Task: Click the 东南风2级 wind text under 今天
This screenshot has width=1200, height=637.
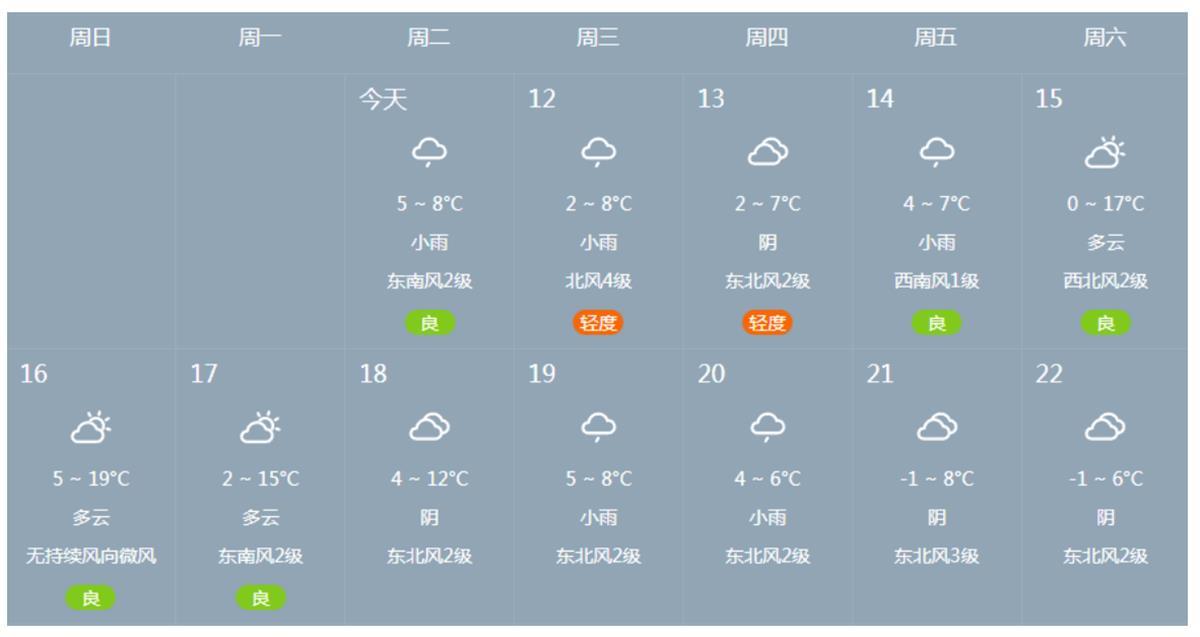Action: coord(430,280)
